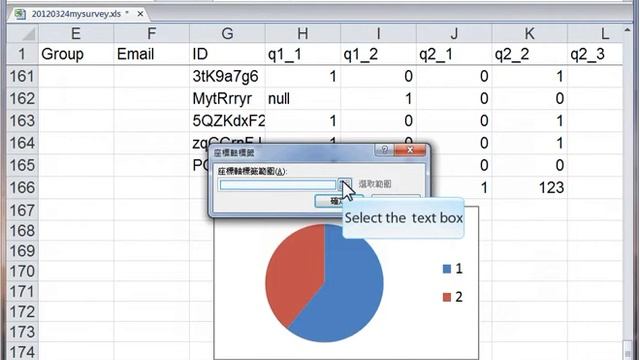640x360 pixels.
Task: Select row 170 header
Action: click(22, 271)
